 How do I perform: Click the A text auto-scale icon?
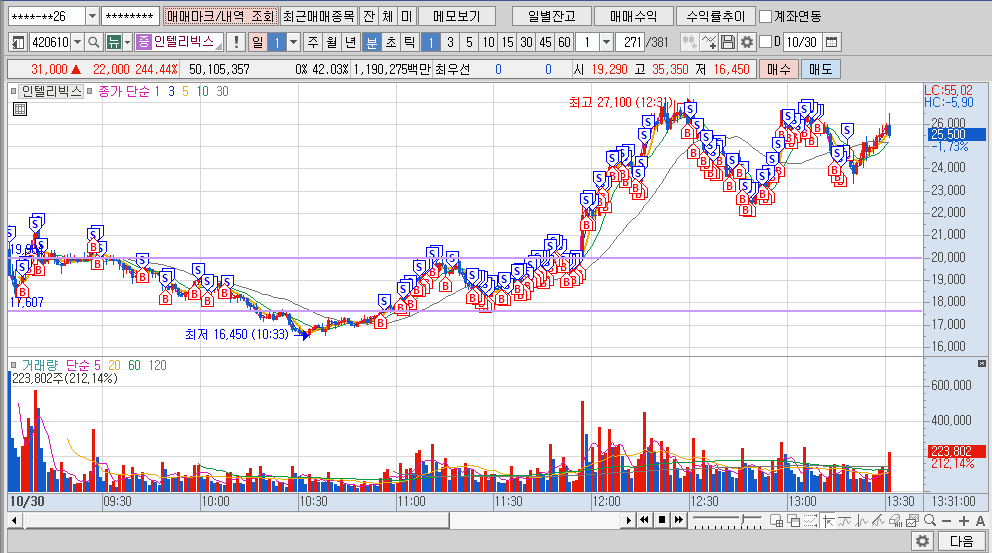pos(980,521)
